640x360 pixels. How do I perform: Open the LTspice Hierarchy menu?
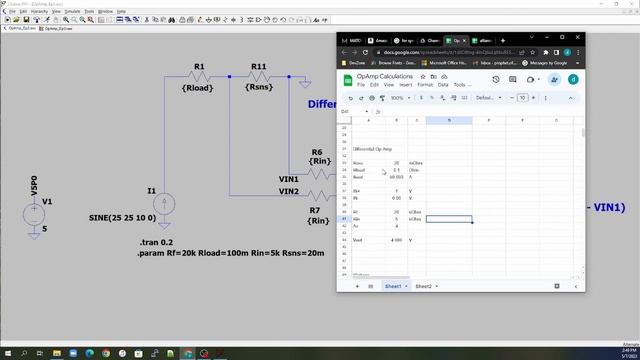(40, 11)
